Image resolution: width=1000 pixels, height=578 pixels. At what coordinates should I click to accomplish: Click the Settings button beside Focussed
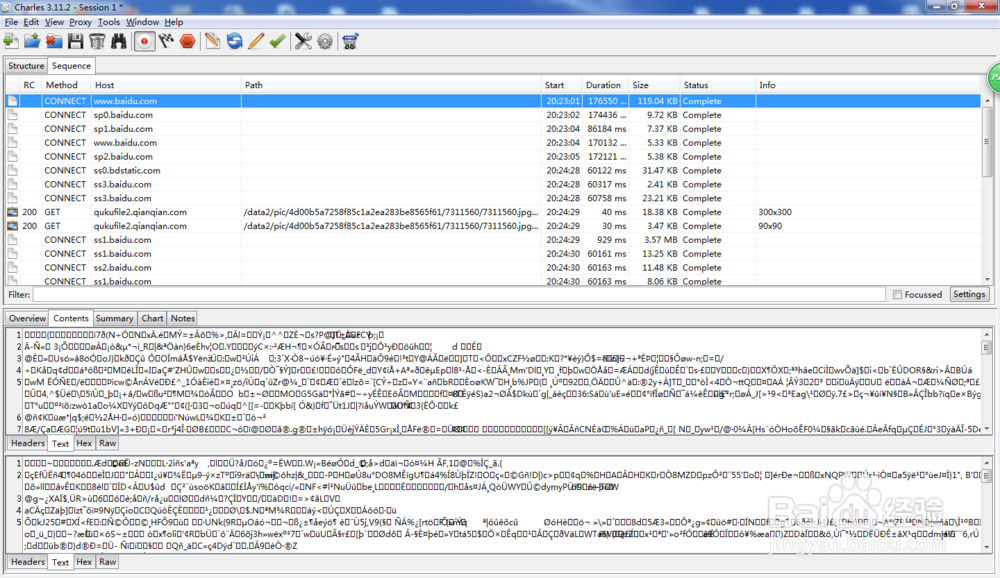[969, 294]
